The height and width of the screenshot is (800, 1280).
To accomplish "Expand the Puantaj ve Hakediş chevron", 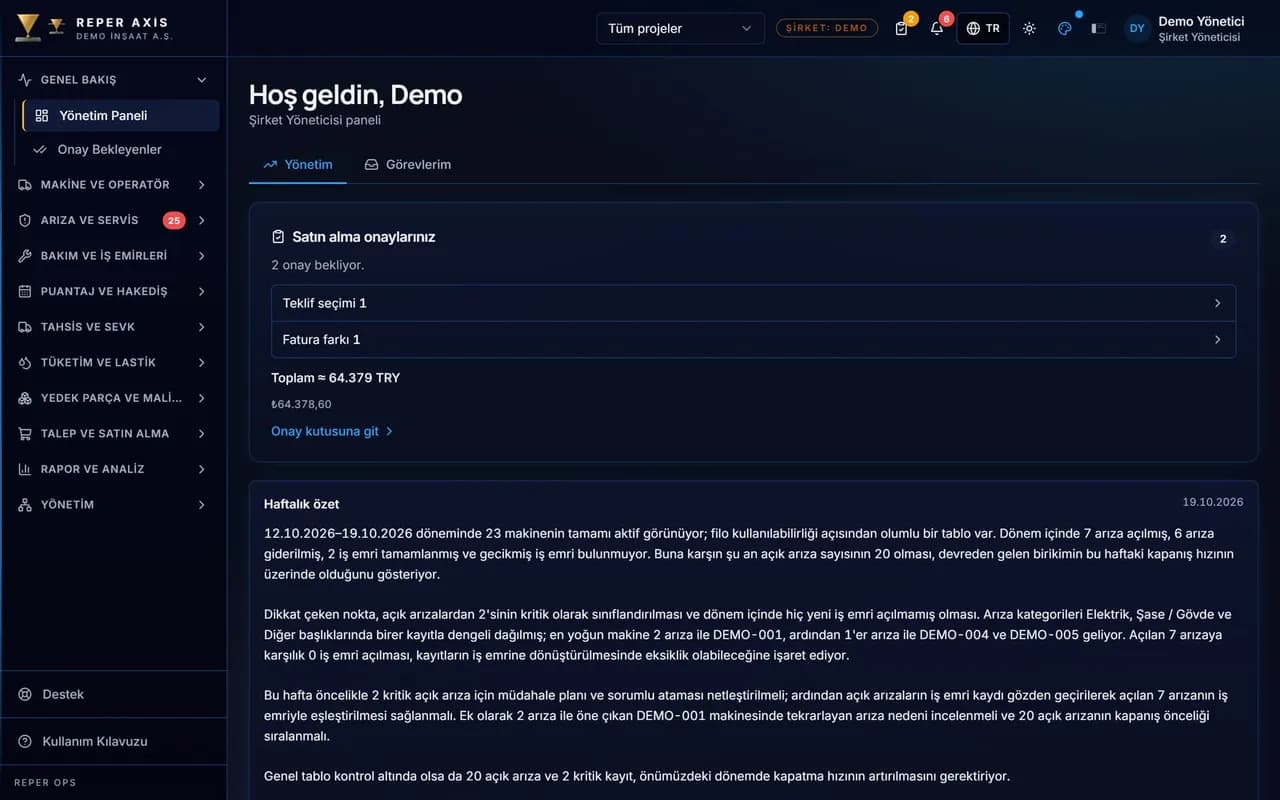I will click(202, 291).
